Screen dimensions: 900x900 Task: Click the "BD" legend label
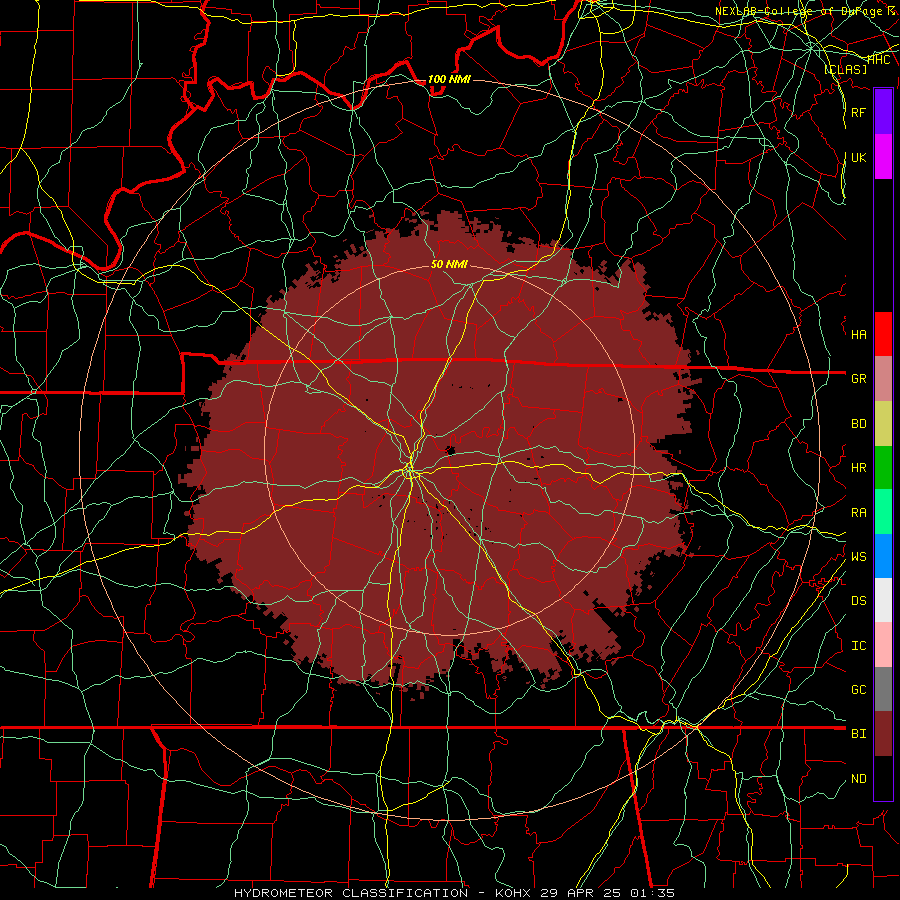[x=858, y=424]
